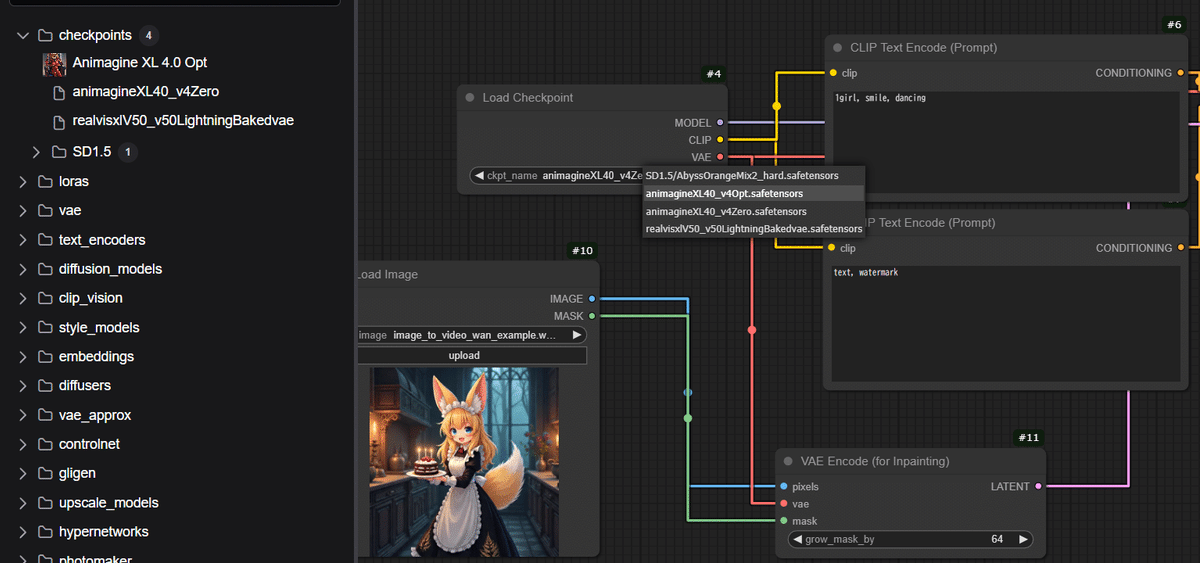
Task: Click the upload button in Load Image
Action: [x=471, y=355]
